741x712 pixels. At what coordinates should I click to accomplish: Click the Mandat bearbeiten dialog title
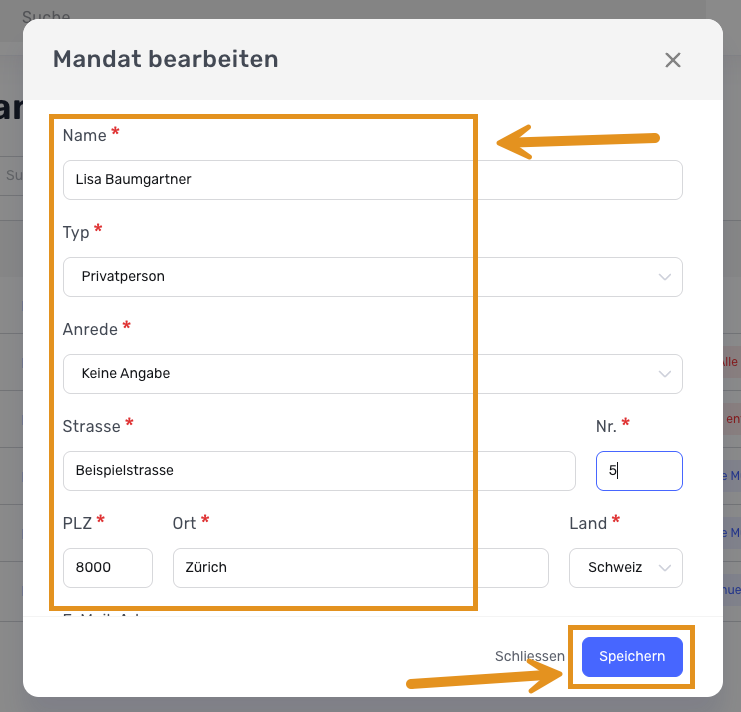pyautogui.click(x=165, y=59)
